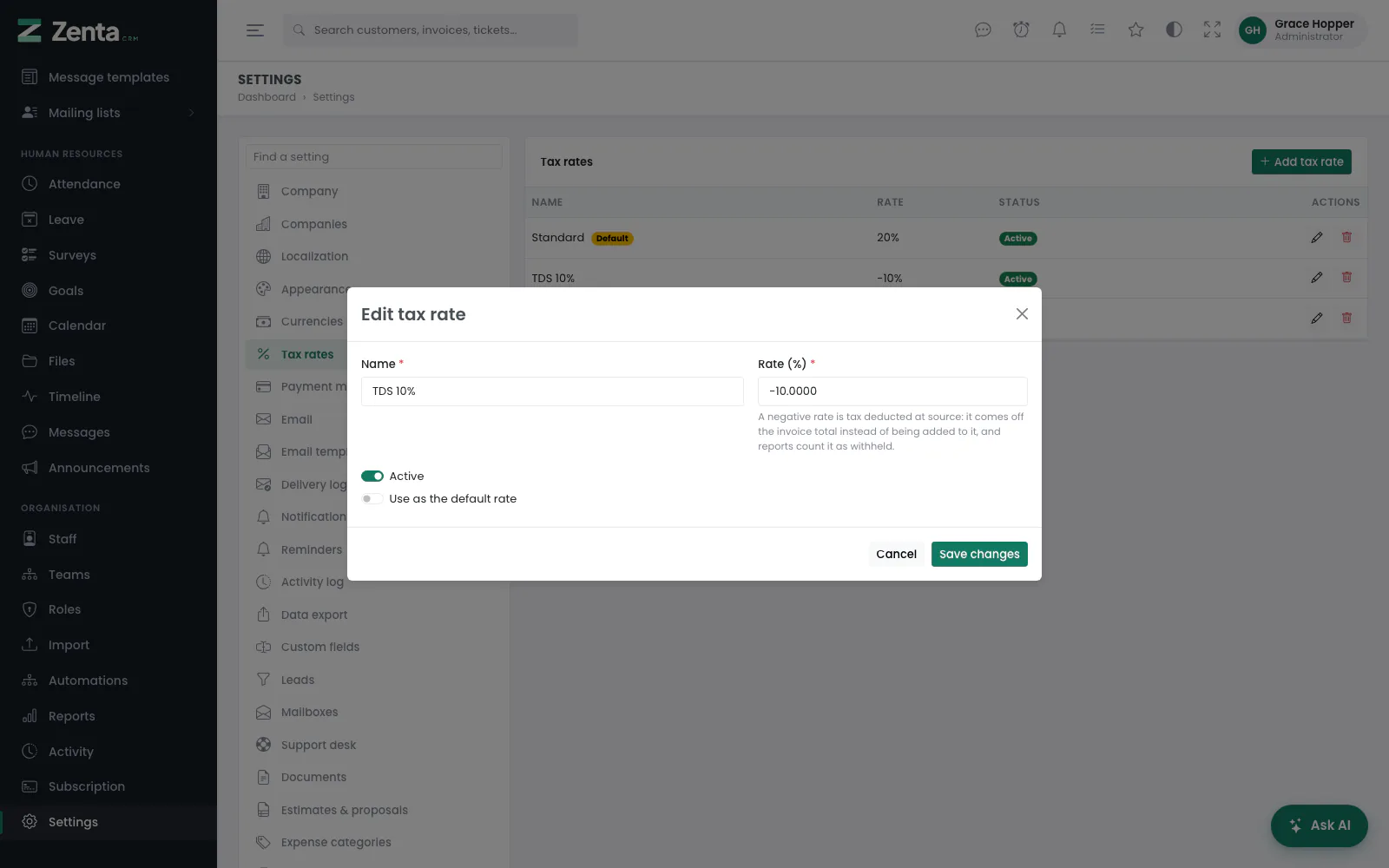The image size is (1389, 868).
Task: Open the chat bubble icon in header
Action: point(983,30)
